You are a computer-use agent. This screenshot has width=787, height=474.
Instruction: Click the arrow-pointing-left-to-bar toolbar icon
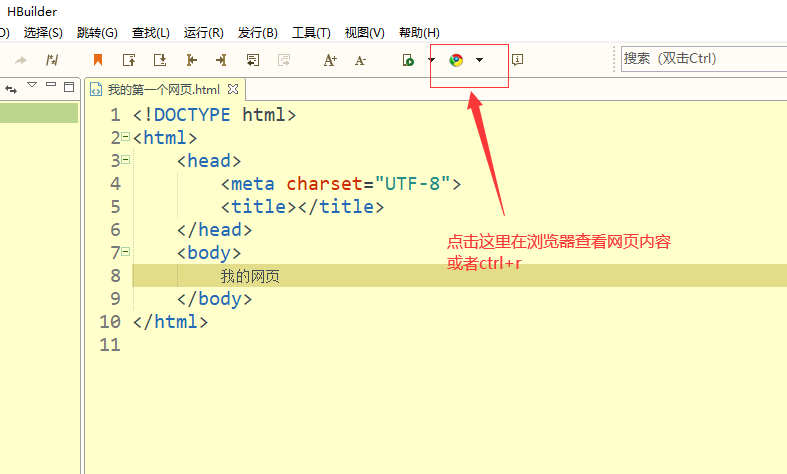point(191,60)
